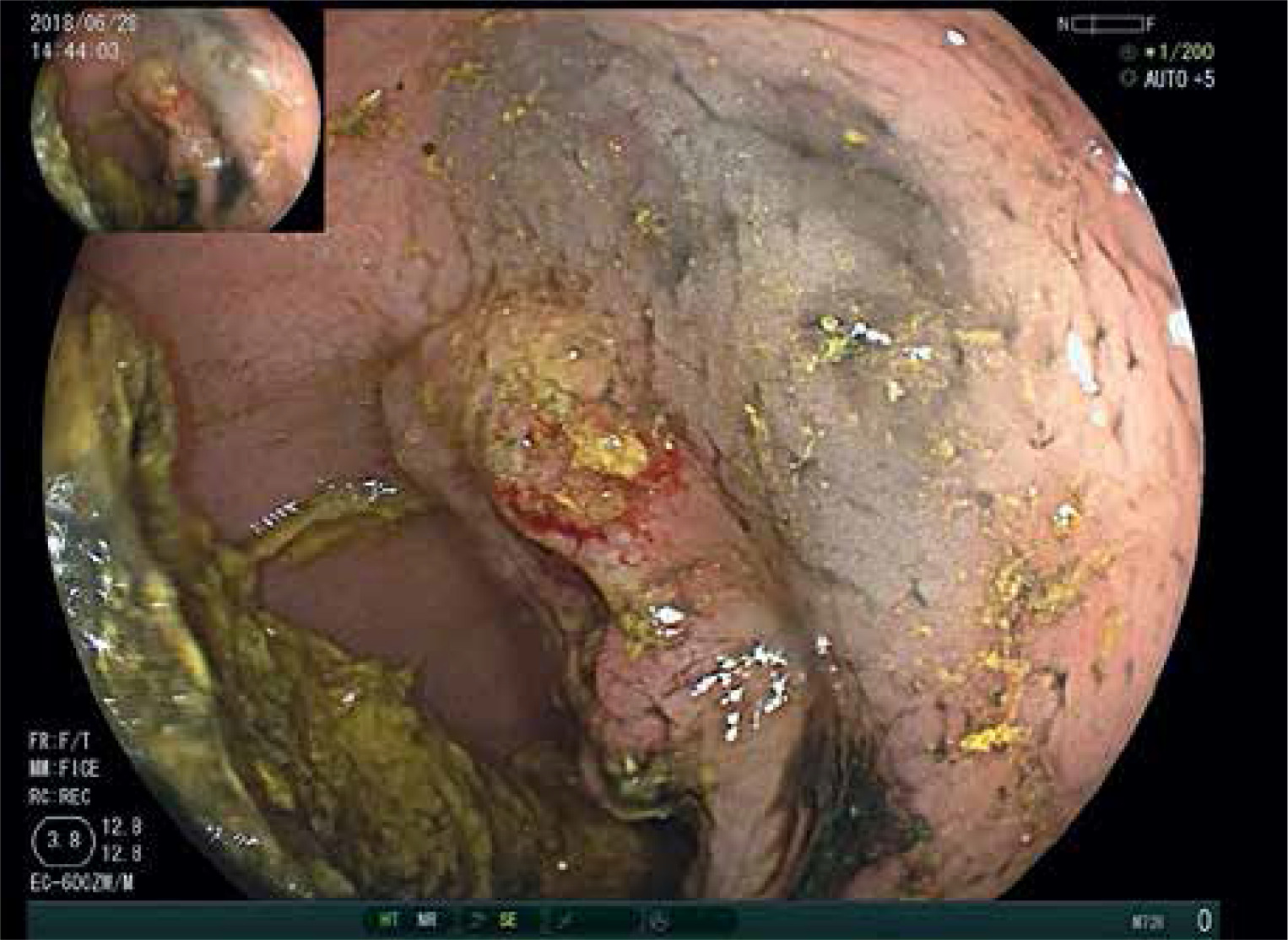Click the FR:F/T freeze mode label
1288x940 pixels.
(59, 742)
